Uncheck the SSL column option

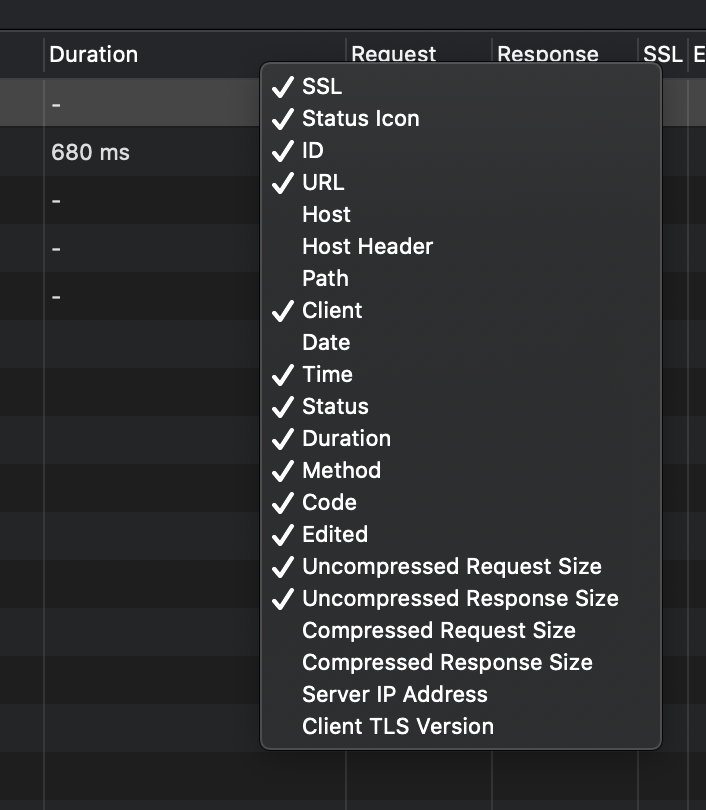pos(461,86)
